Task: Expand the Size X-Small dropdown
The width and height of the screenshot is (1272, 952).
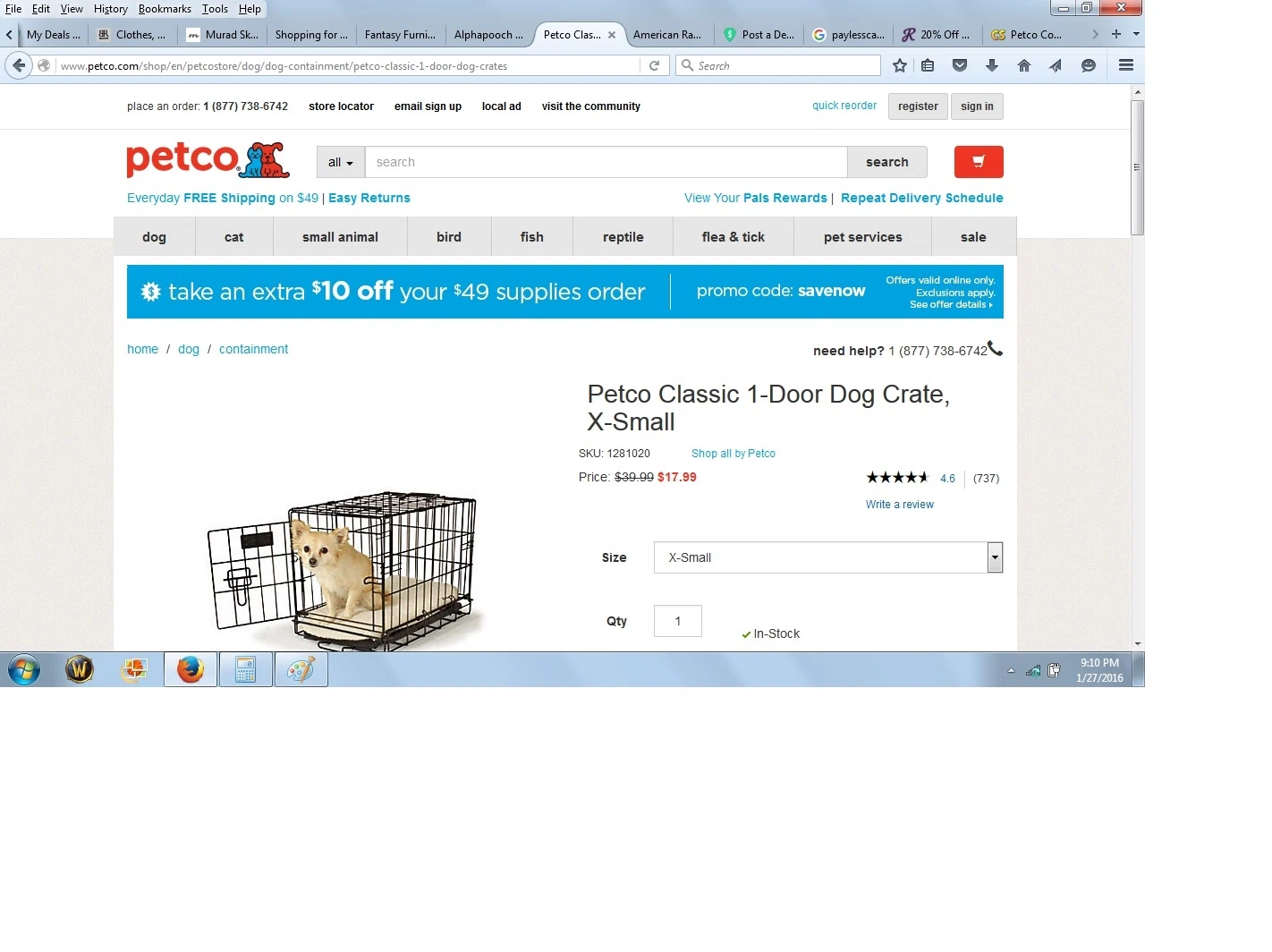Action: click(x=828, y=557)
